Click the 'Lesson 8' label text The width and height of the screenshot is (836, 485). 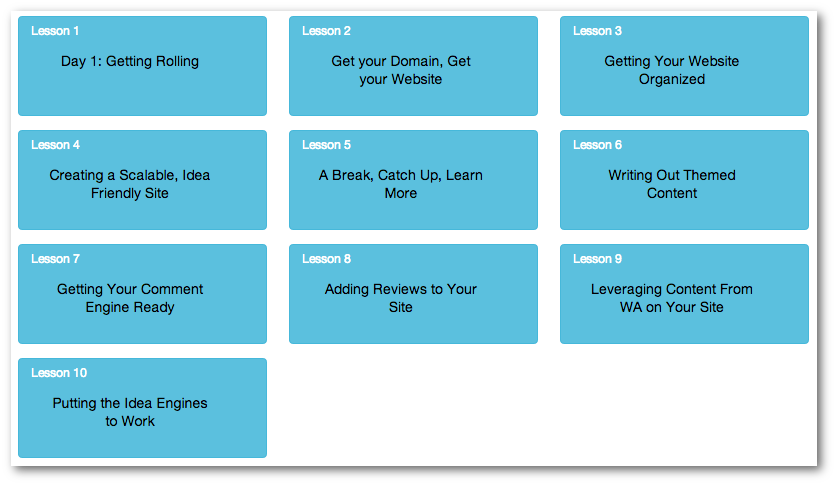click(326, 259)
